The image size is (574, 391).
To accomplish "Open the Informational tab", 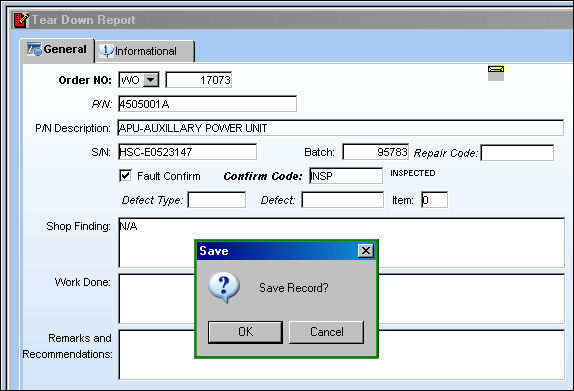I will [x=145, y=51].
